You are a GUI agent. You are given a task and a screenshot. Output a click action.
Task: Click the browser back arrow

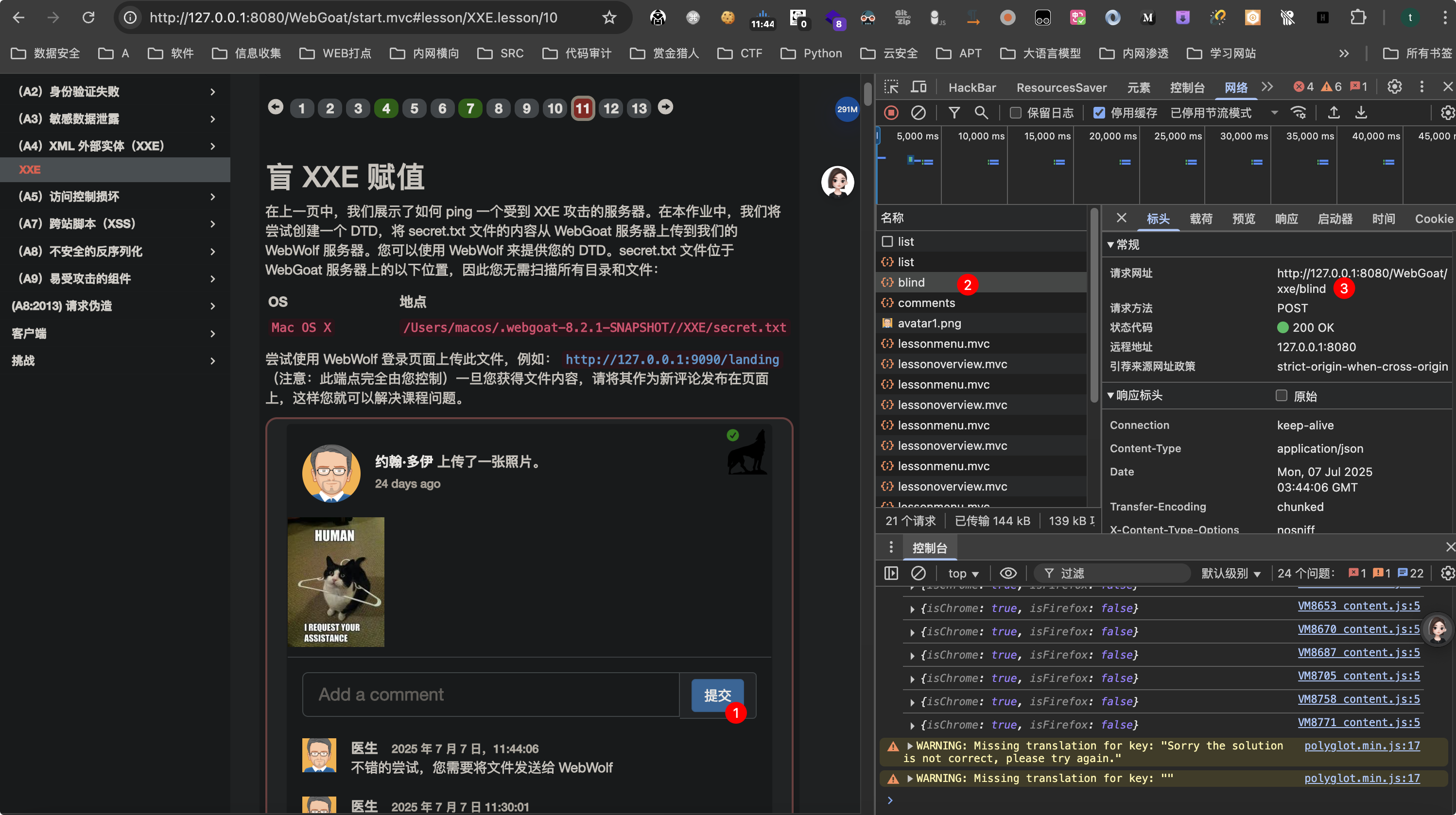18,17
